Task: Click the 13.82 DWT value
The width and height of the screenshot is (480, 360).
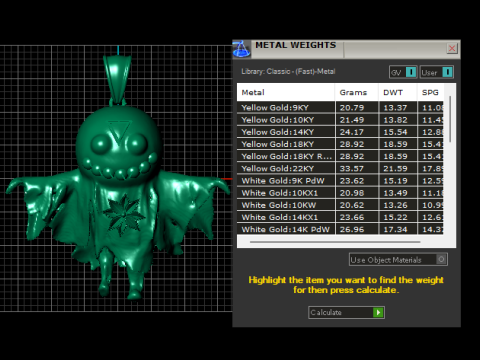Action: [x=395, y=120]
